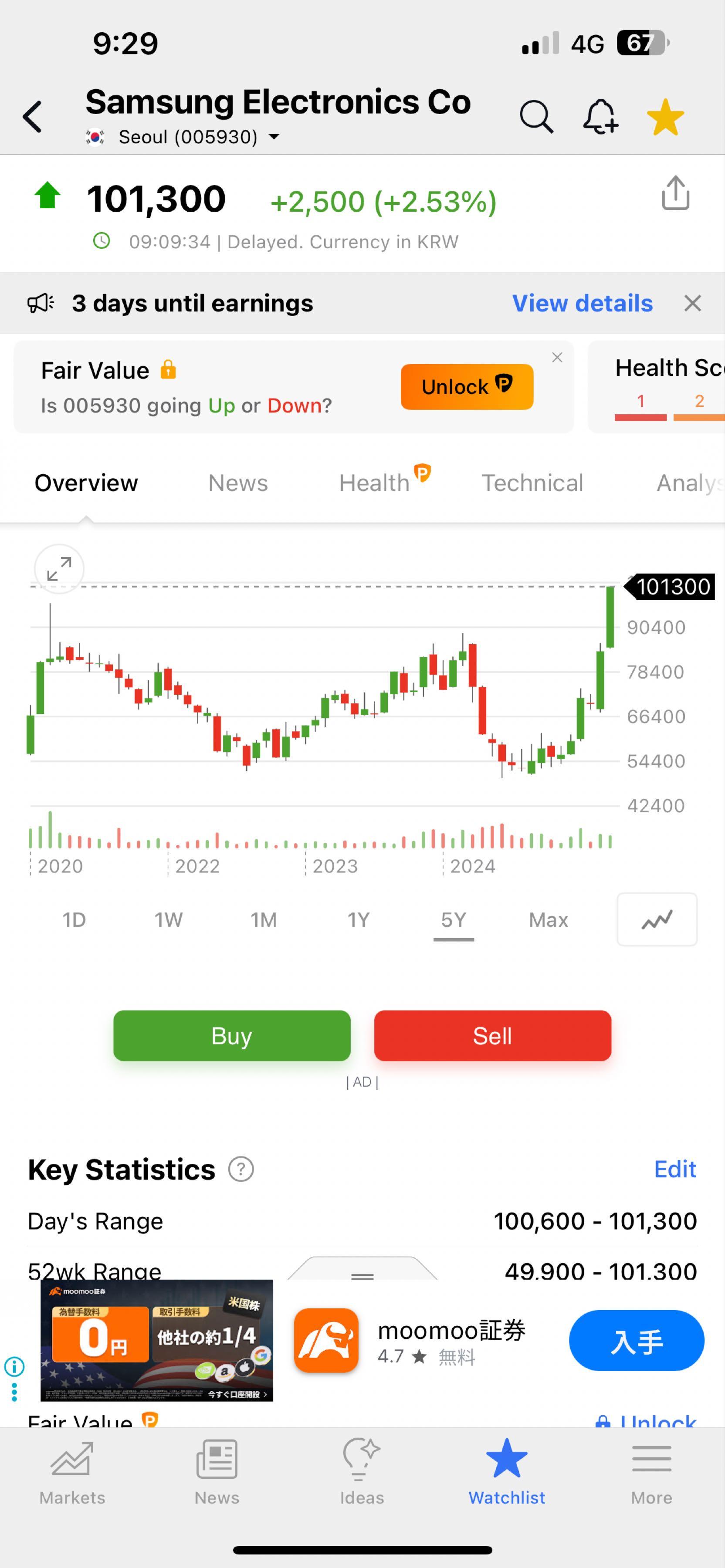The image size is (725, 1568).
Task: Open the Key Statistics help icon
Action: point(241,1169)
